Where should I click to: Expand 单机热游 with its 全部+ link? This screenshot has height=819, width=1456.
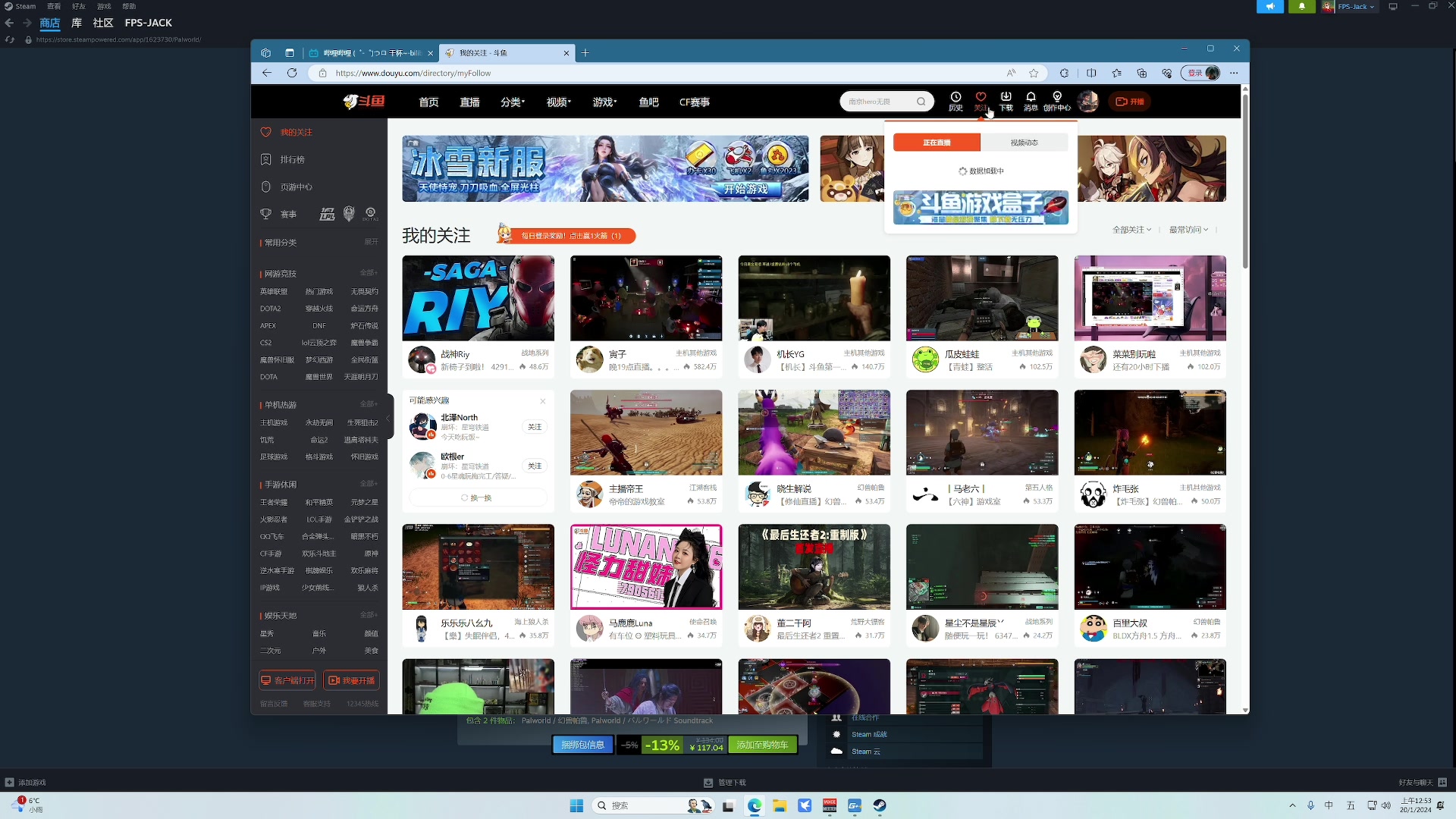(369, 404)
